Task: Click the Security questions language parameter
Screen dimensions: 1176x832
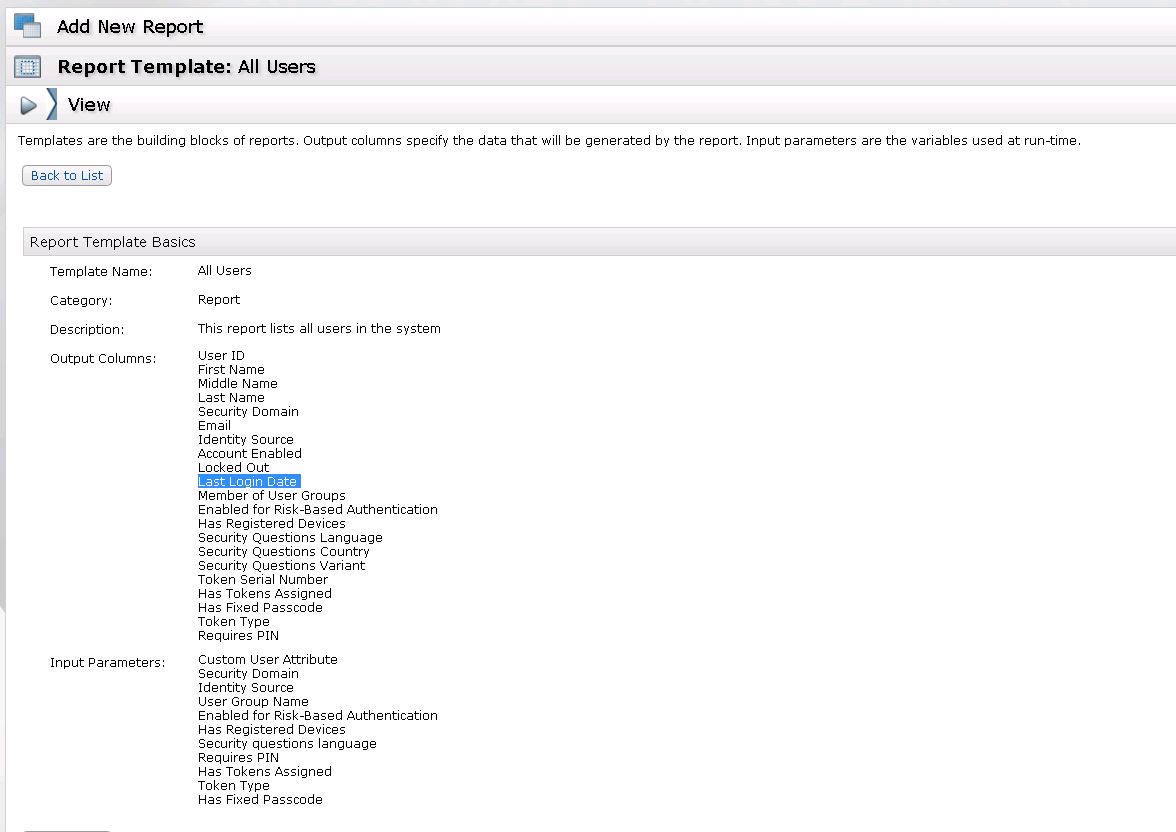Action: pyautogui.click(x=287, y=744)
